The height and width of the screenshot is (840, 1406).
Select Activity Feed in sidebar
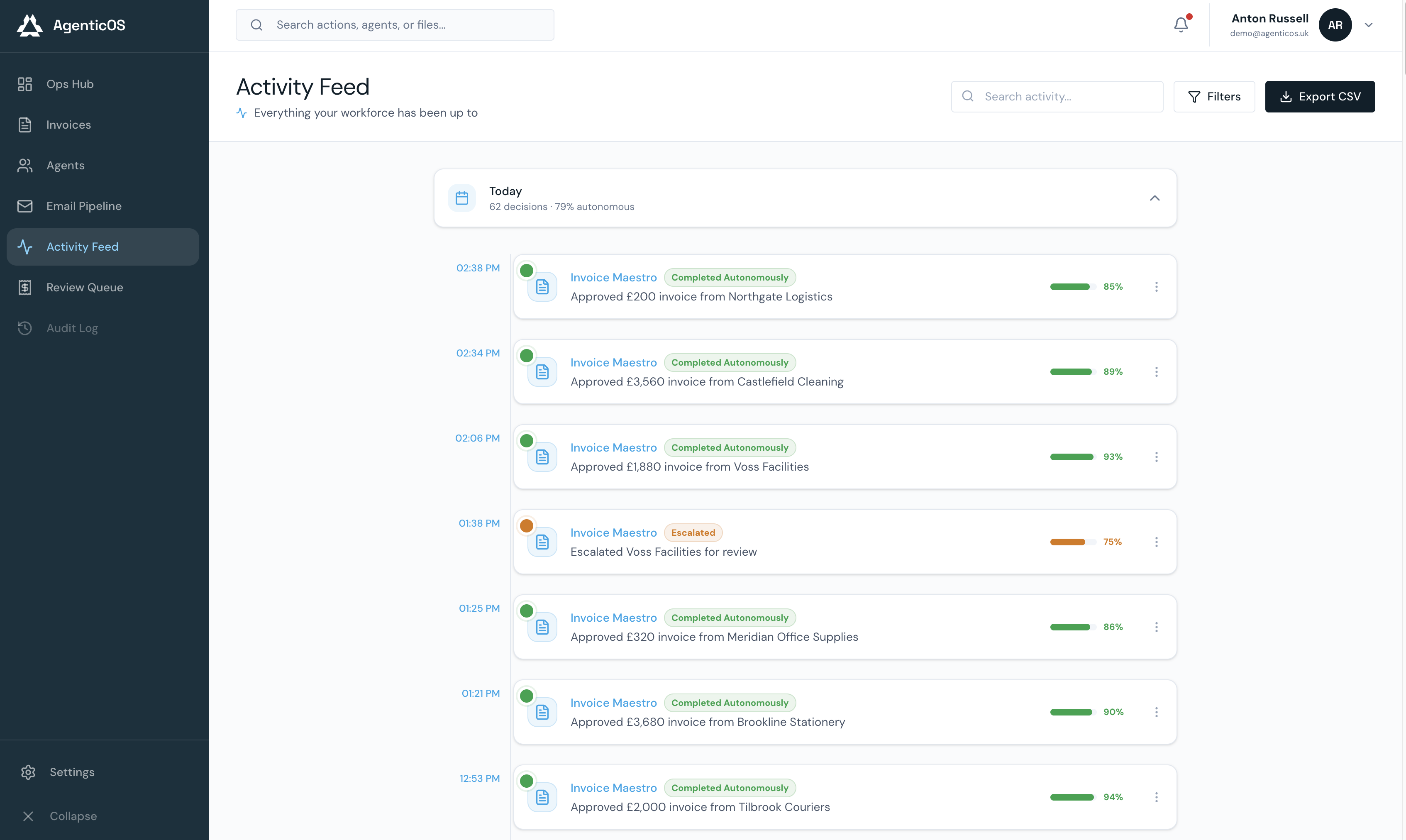pos(103,247)
